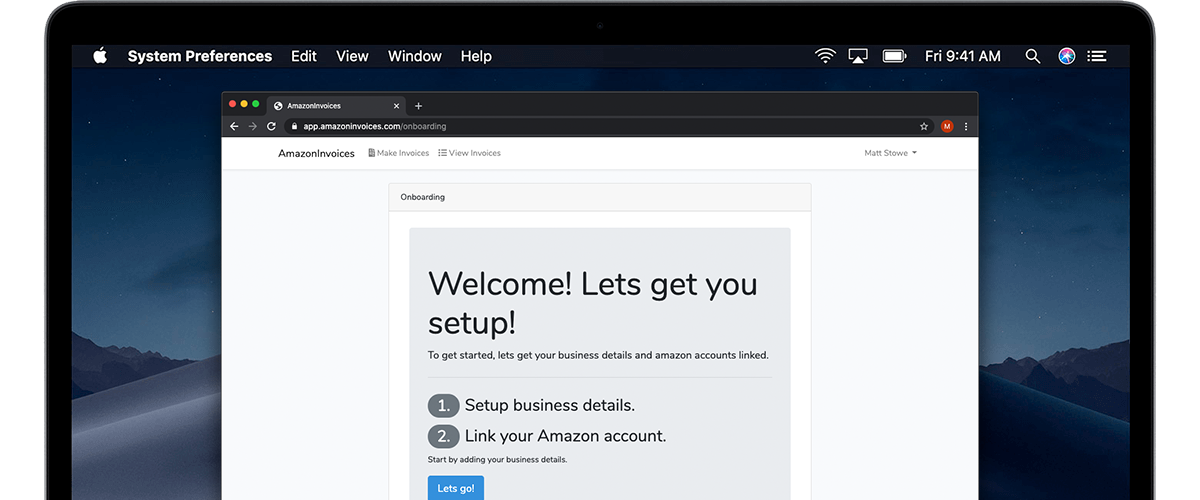Click the Lets go! button
Viewport: 1200px width, 500px height.
click(x=456, y=488)
